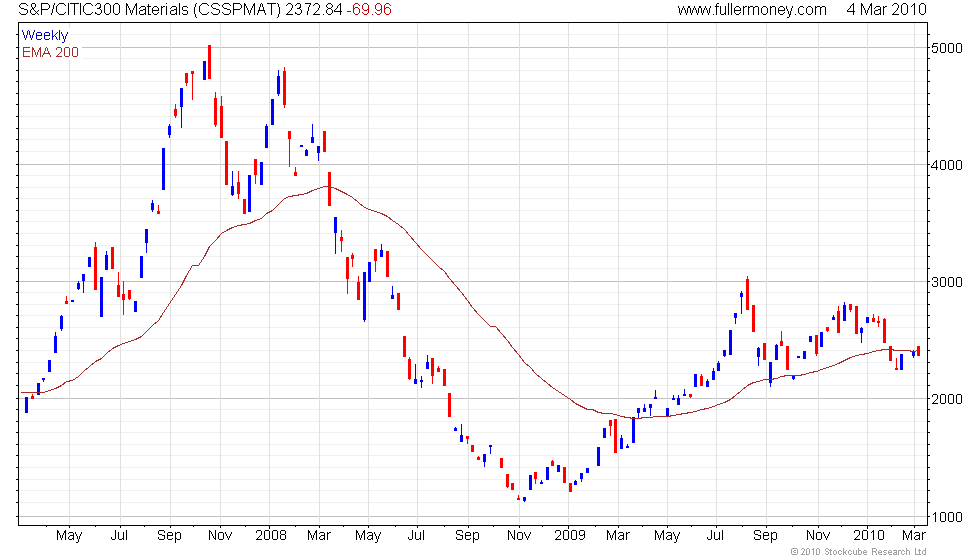Click the 'Weekly' chart interval label

[44, 36]
